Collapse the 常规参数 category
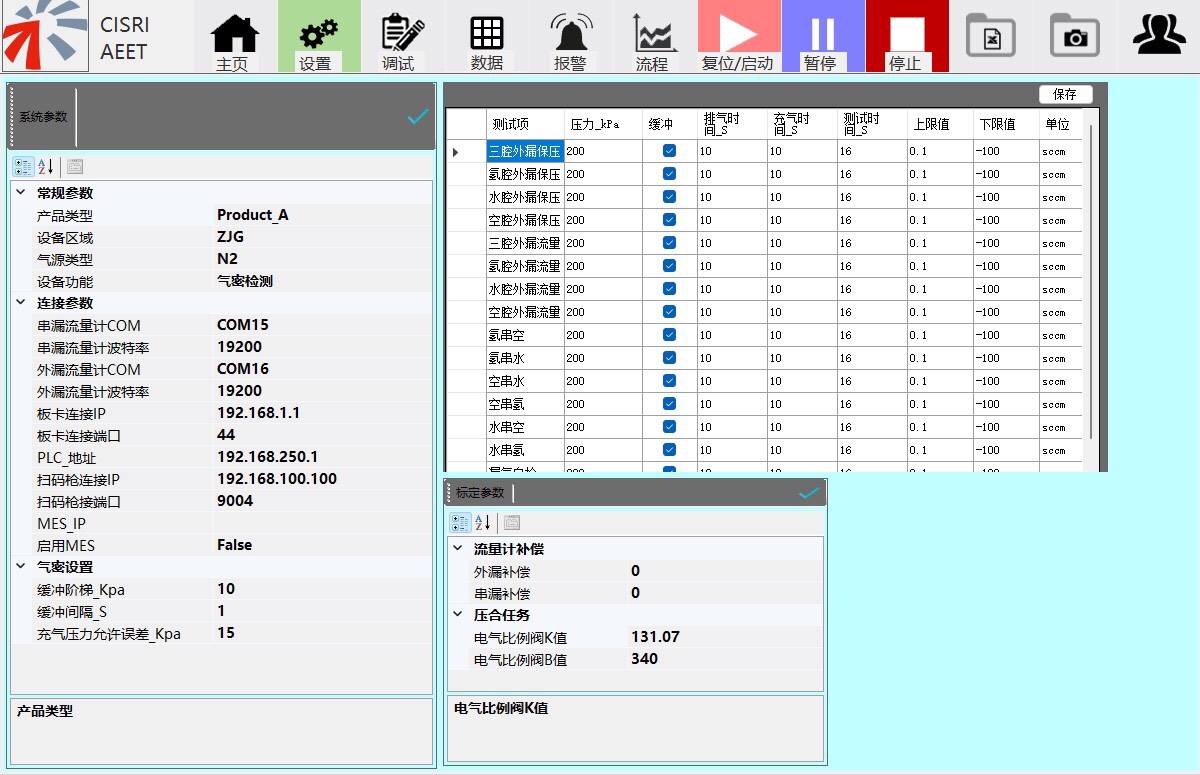 [x=21, y=193]
